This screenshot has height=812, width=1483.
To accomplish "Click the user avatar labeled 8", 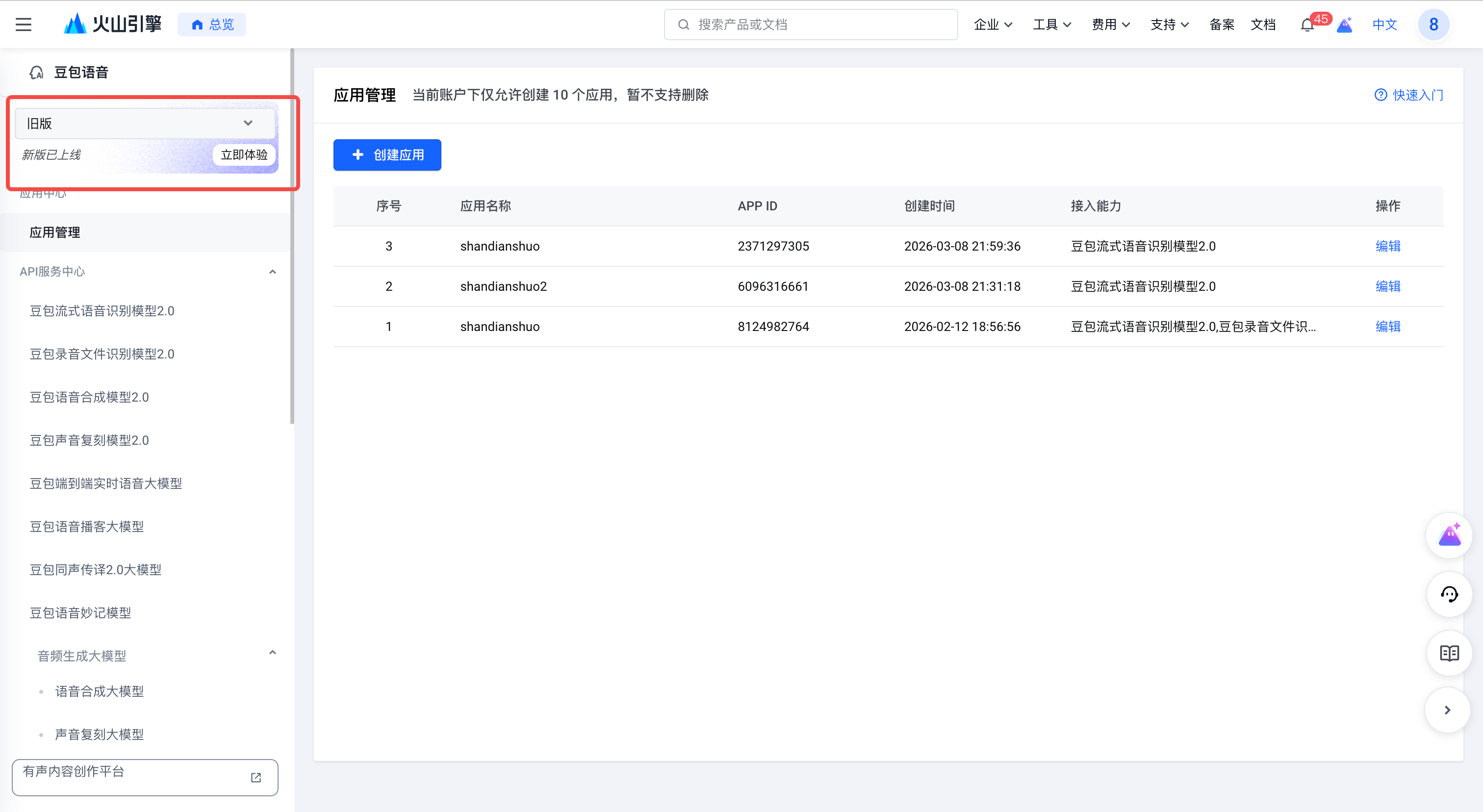I will (1433, 24).
